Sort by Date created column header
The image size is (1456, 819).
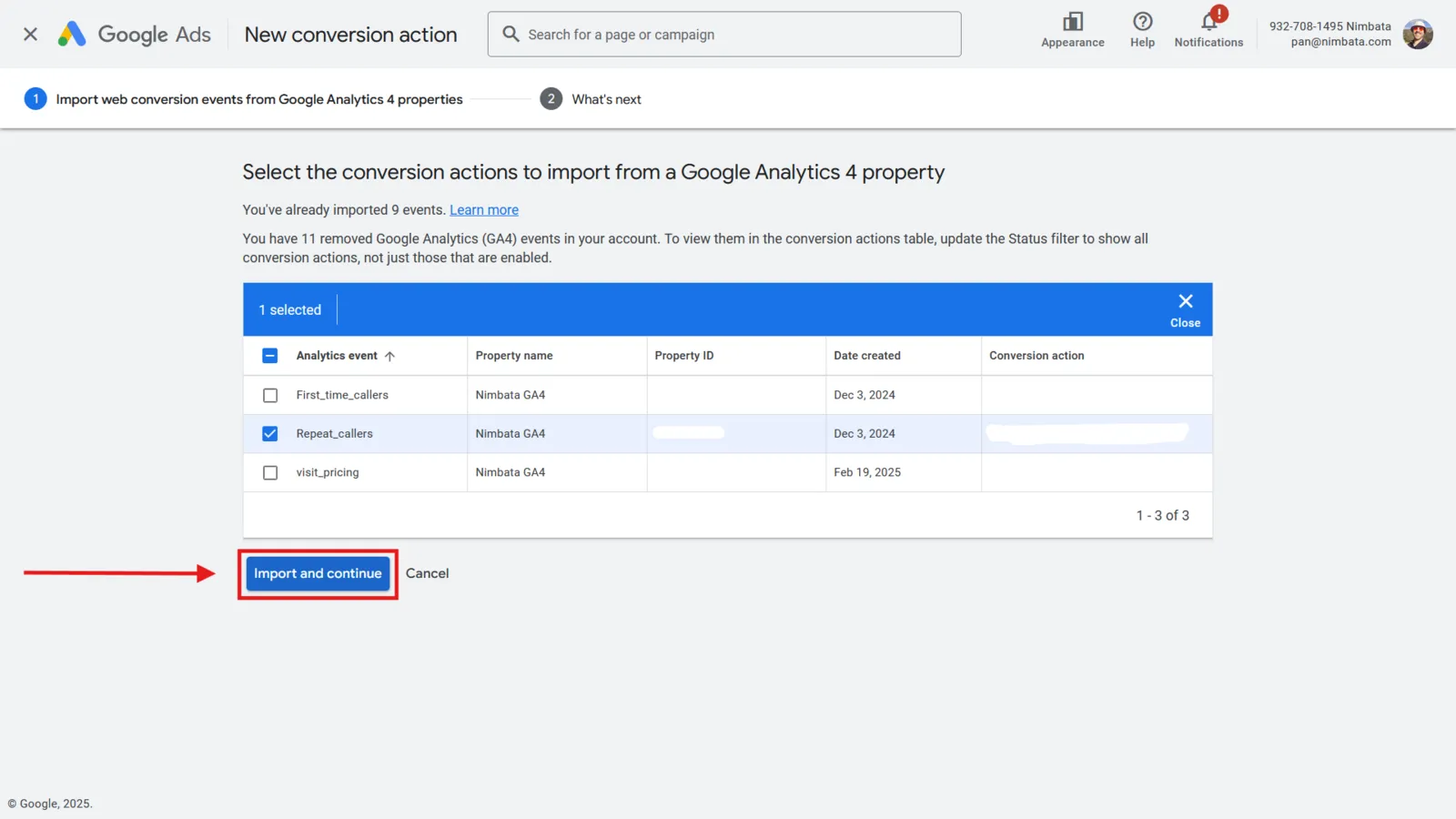[867, 356]
